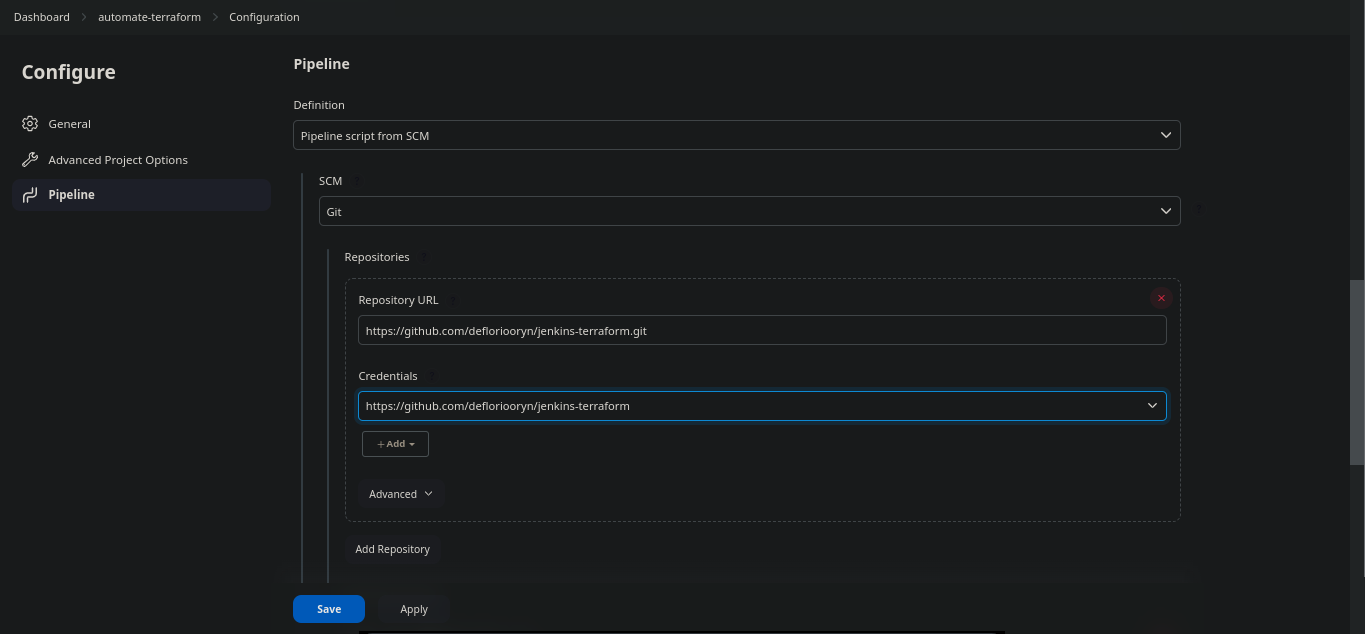The image size is (1365, 634).
Task: Show help for Repository URL
Action: (x=453, y=300)
